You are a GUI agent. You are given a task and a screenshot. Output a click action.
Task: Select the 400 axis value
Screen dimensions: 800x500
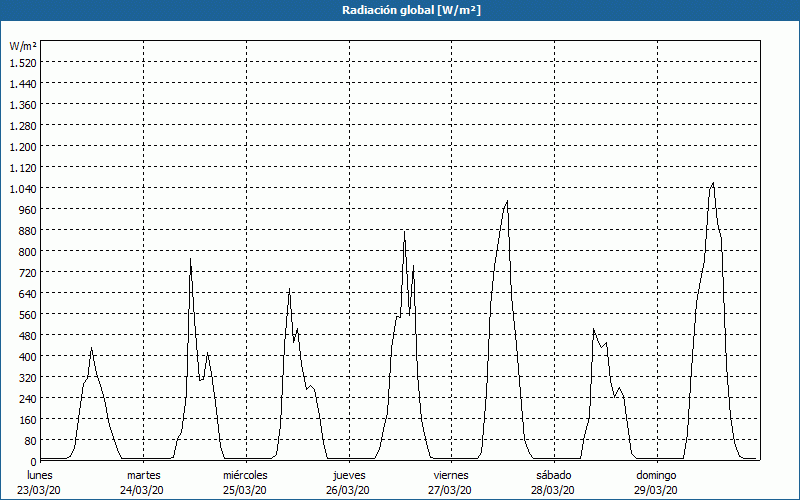(x=28, y=357)
